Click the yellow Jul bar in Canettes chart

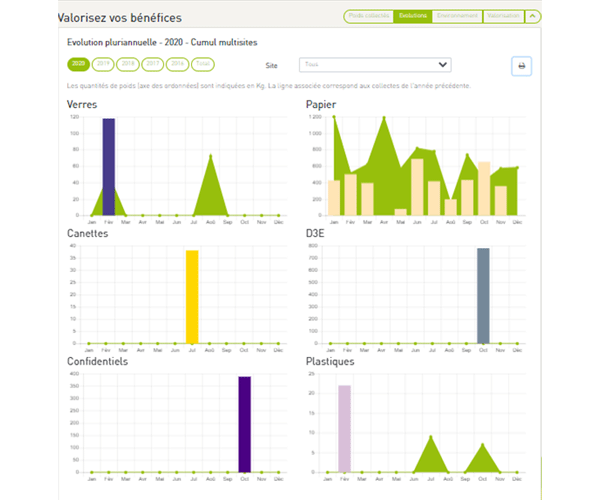point(192,297)
